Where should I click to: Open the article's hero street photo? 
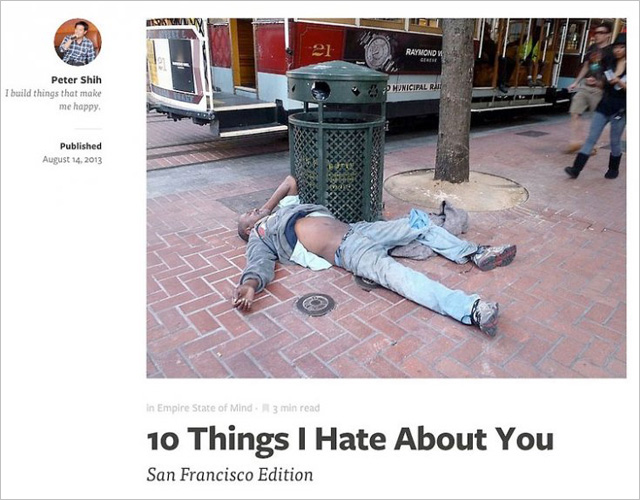(386, 198)
